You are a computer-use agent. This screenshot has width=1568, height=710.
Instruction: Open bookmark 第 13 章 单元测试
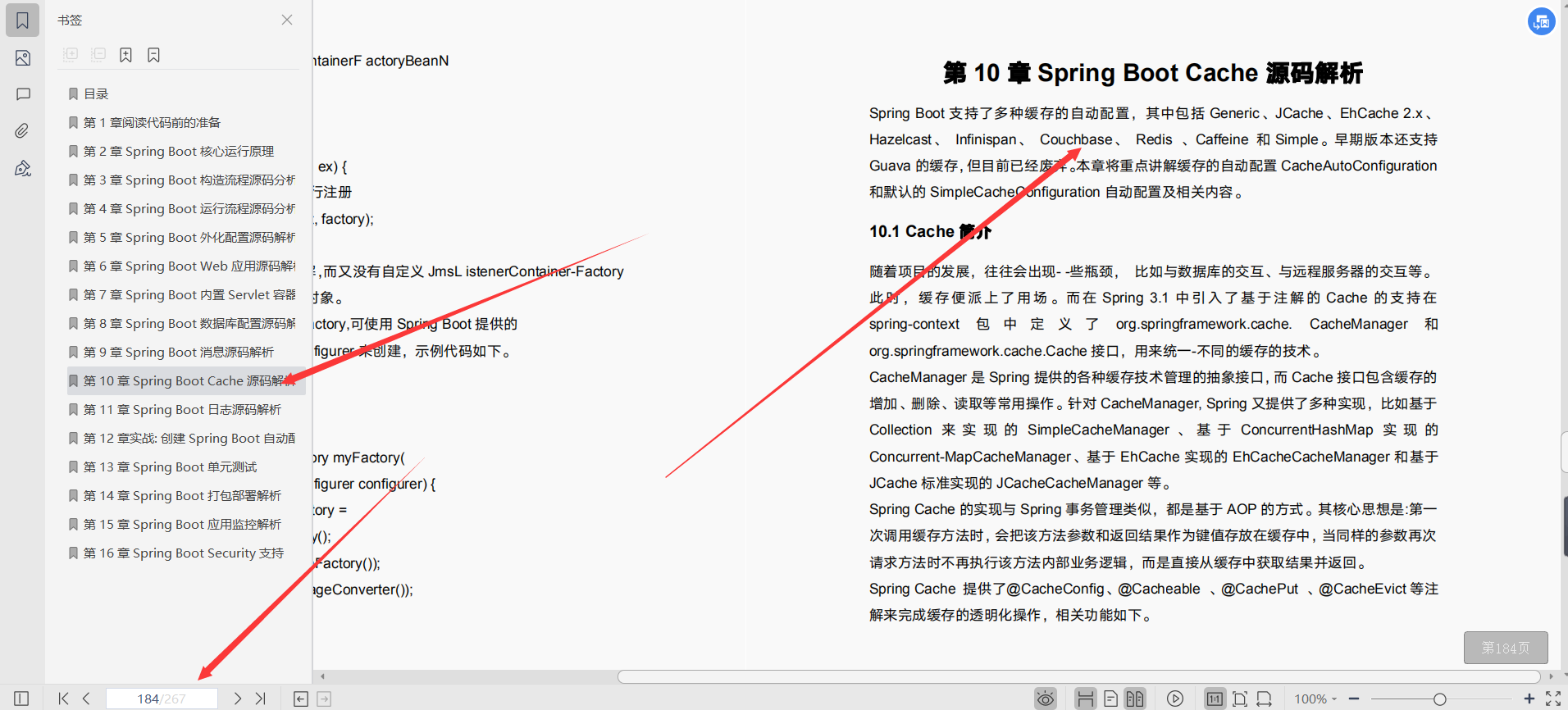[170, 467]
